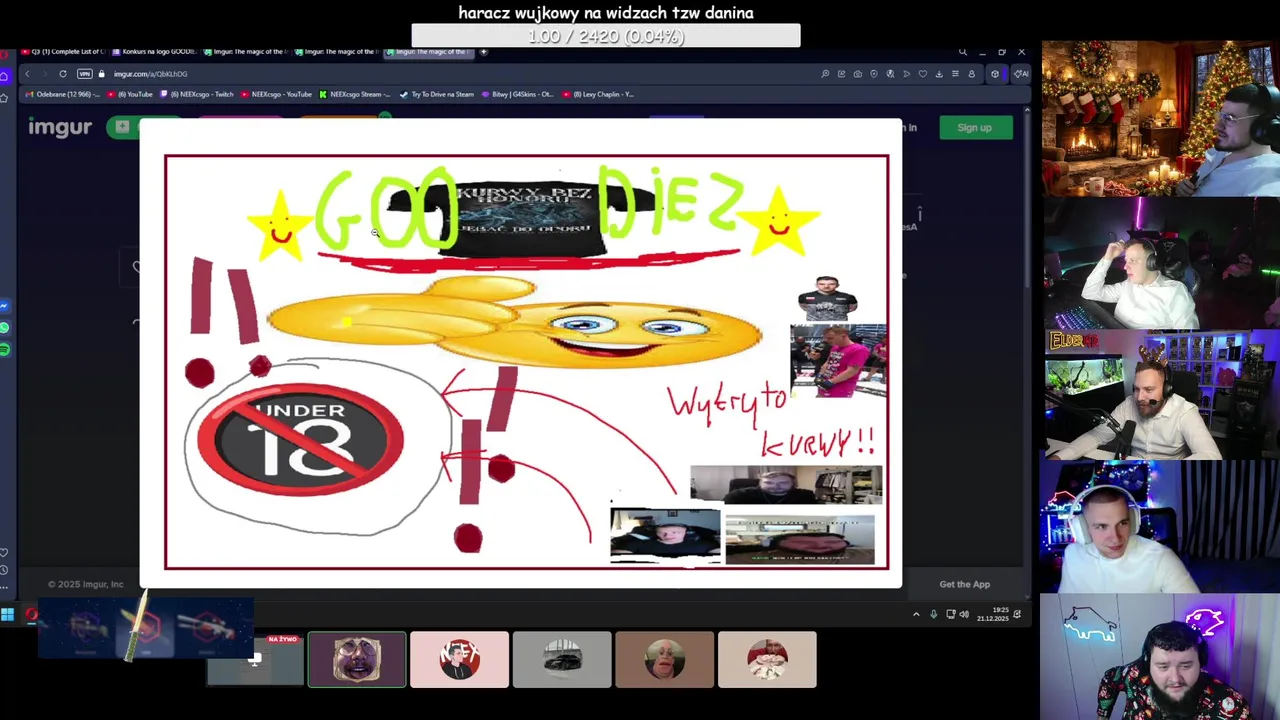Open Messenger in Opera sidebar
The height and width of the screenshot is (720, 1280).
pyautogui.click(x=5, y=306)
